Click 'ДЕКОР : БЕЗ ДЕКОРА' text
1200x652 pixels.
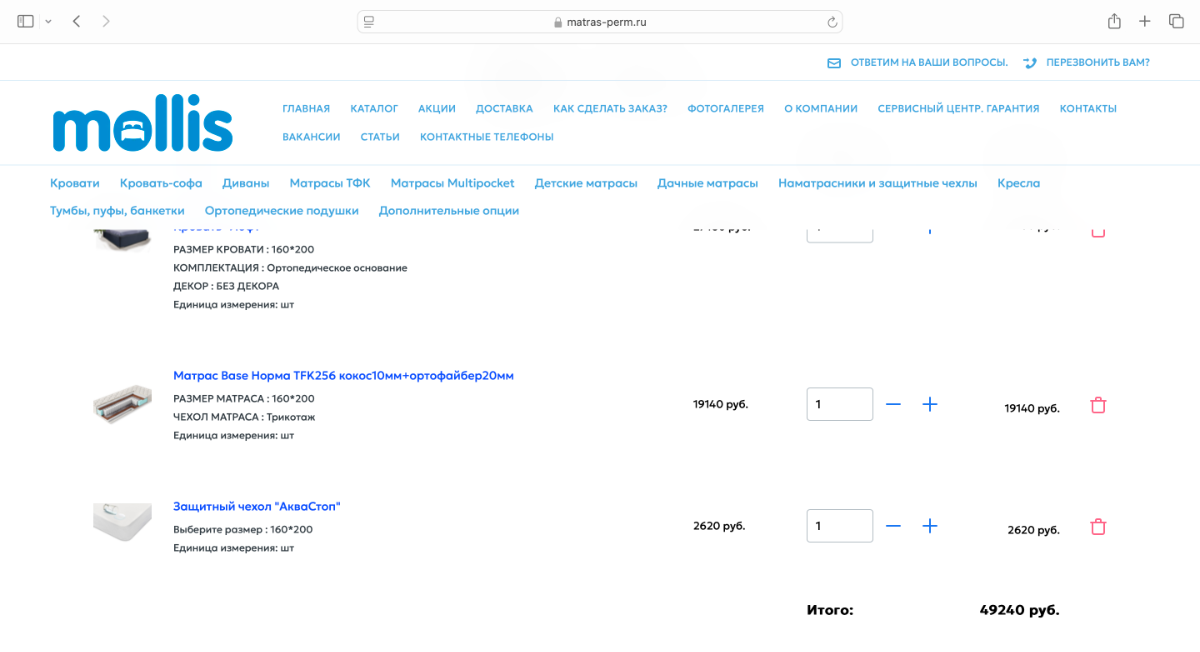click(x=226, y=286)
